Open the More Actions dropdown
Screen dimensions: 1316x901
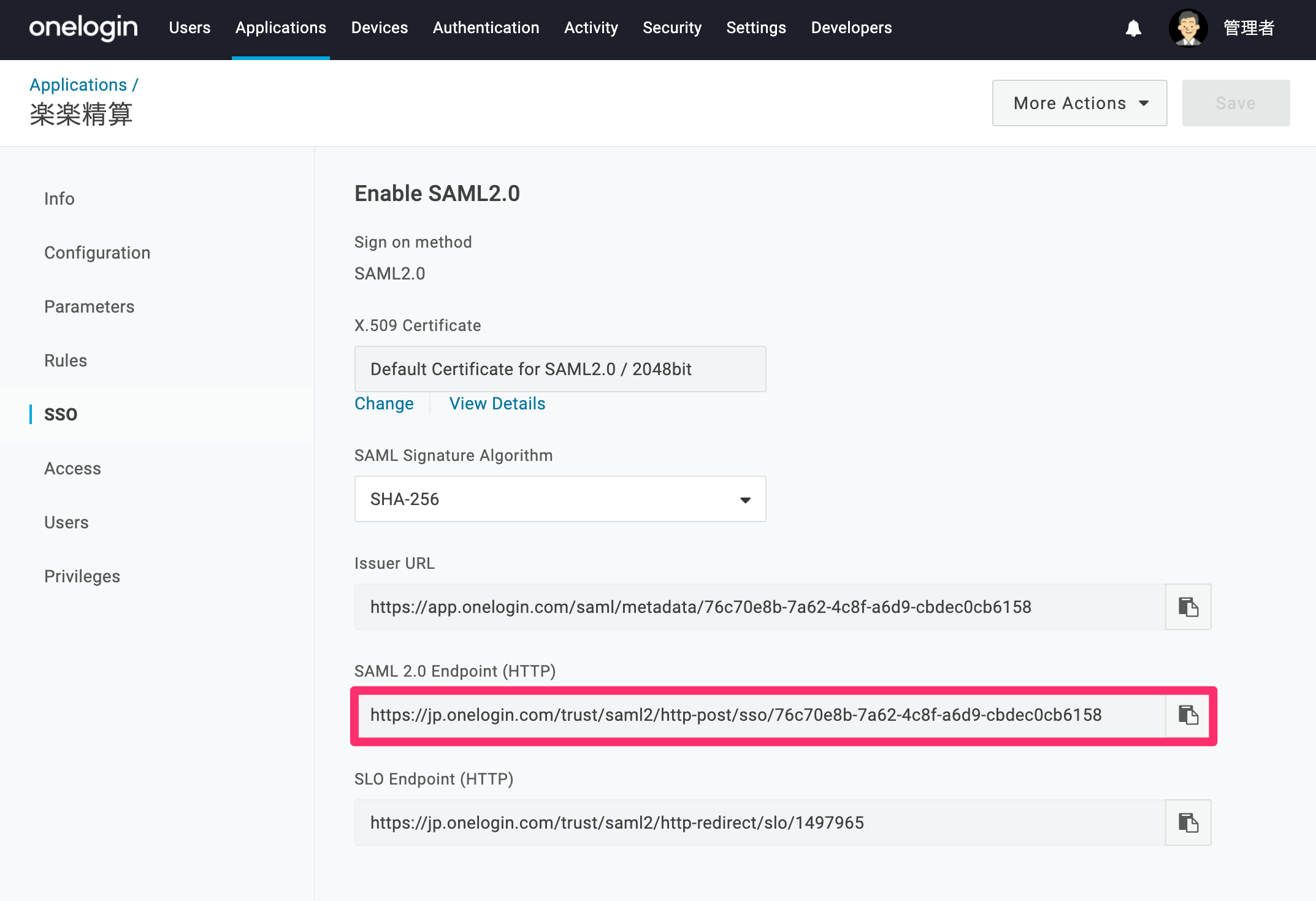tap(1079, 103)
